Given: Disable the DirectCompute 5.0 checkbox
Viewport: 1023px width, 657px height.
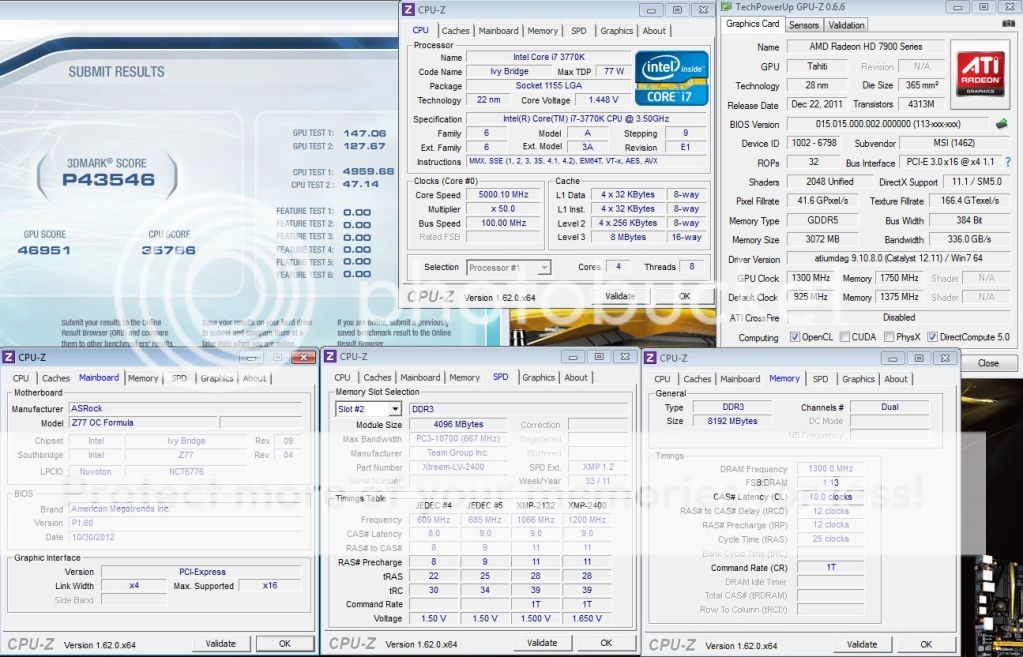Looking at the screenshot, I should click(933, 337).
